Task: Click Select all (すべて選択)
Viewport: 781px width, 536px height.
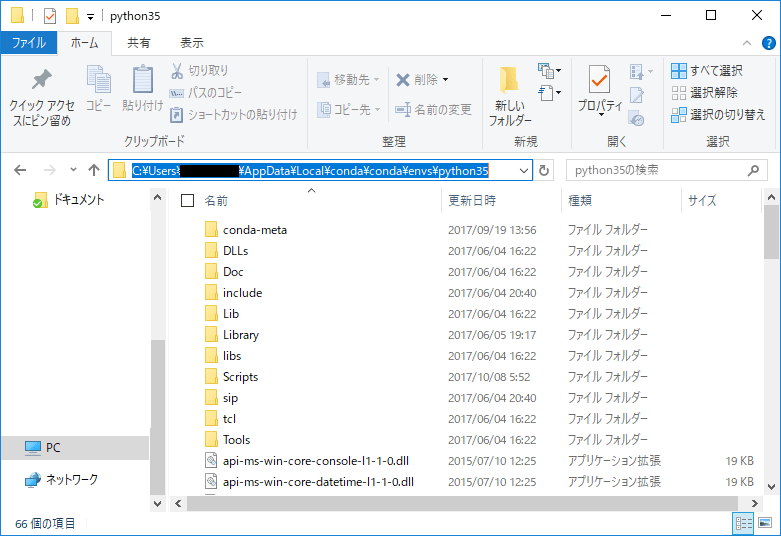Action: click(x=707, y=71)
